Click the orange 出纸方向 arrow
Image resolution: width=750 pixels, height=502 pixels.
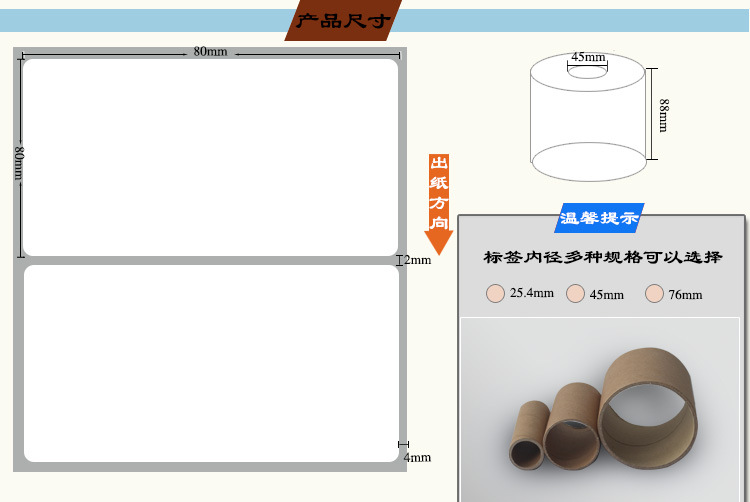point(439,204)
